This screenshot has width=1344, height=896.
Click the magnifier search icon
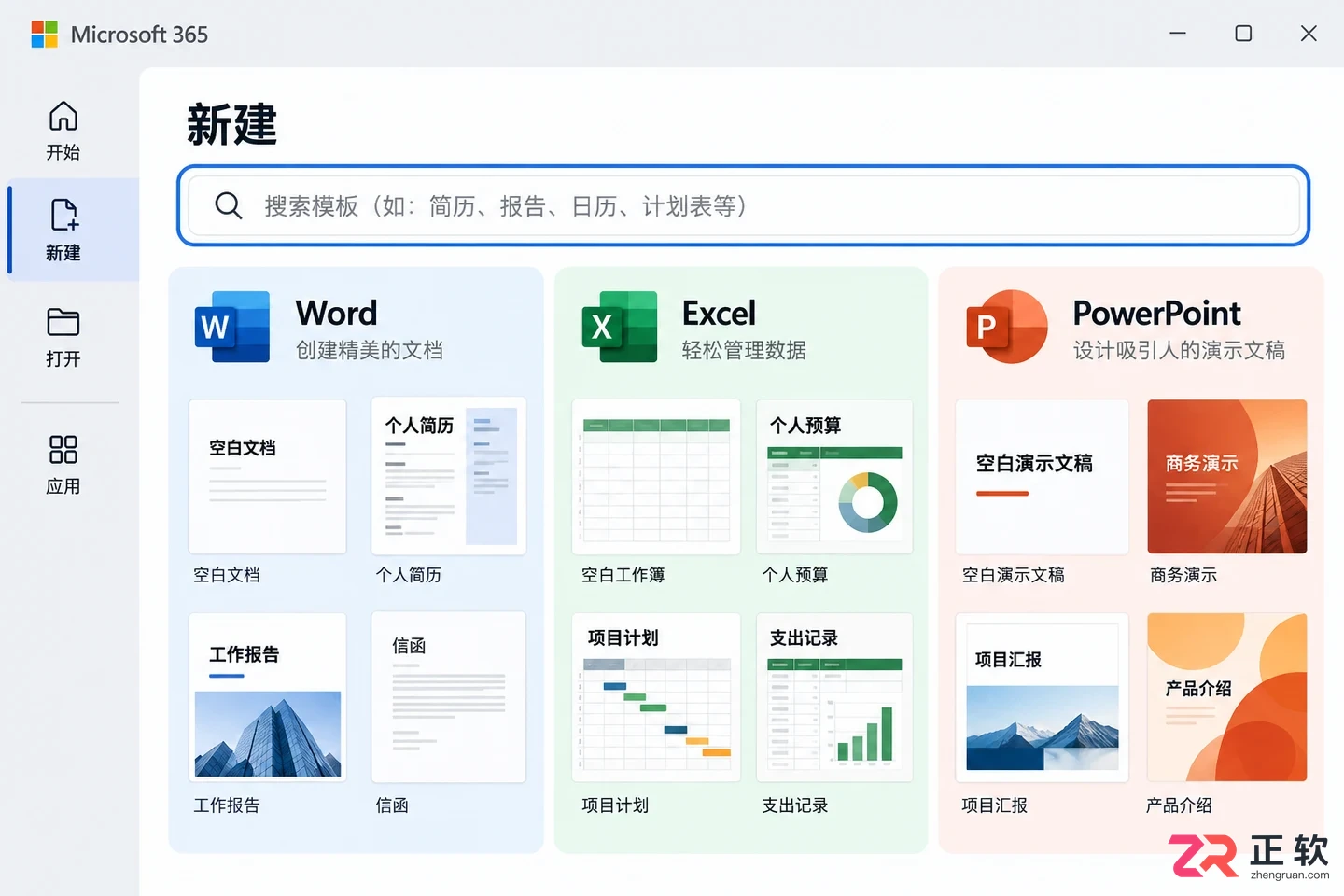pyautogui.click(x=229, y=205)
